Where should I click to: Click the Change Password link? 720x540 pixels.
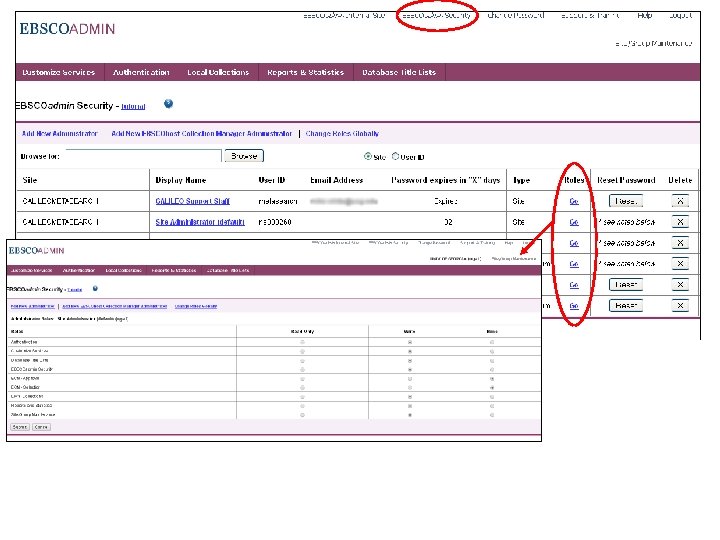click(516, 15)
